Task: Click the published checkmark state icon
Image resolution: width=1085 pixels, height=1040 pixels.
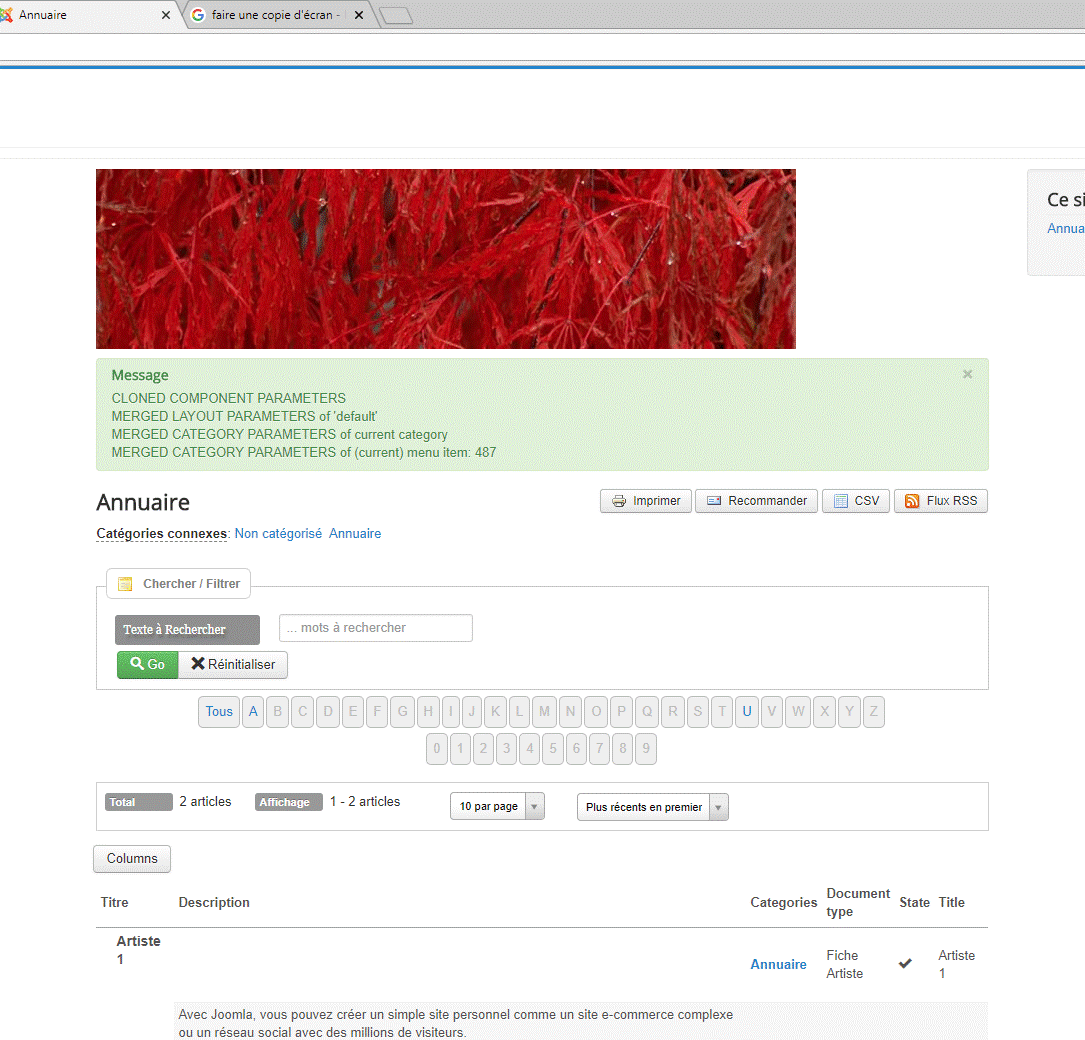Action: 905,963
